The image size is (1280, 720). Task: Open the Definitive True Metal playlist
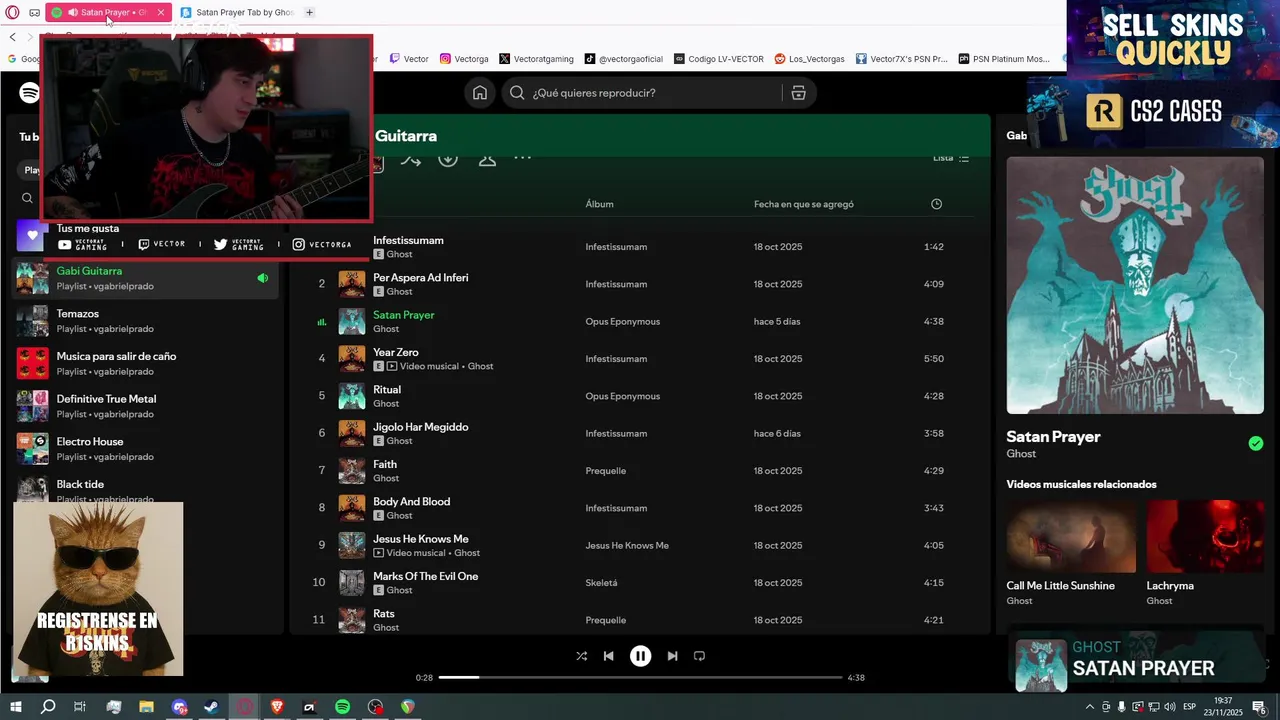(x=146, y=406)
